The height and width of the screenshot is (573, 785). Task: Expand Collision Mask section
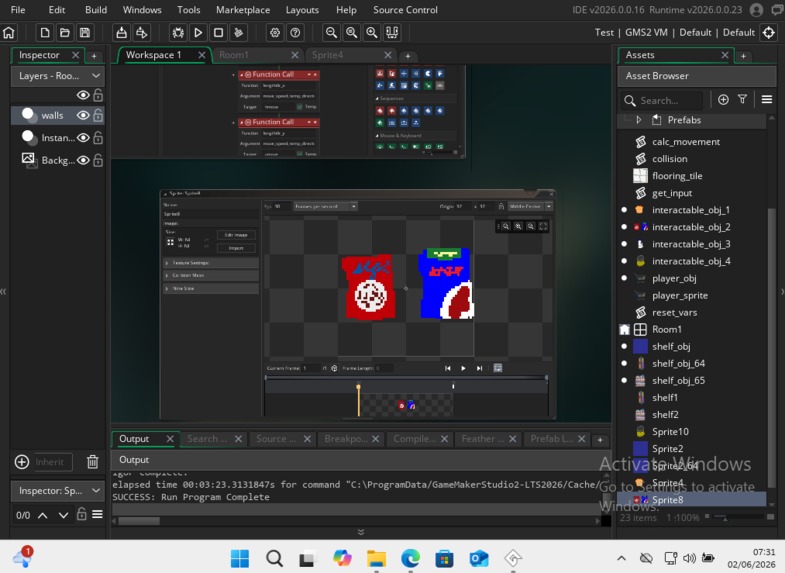pos(211,275)
